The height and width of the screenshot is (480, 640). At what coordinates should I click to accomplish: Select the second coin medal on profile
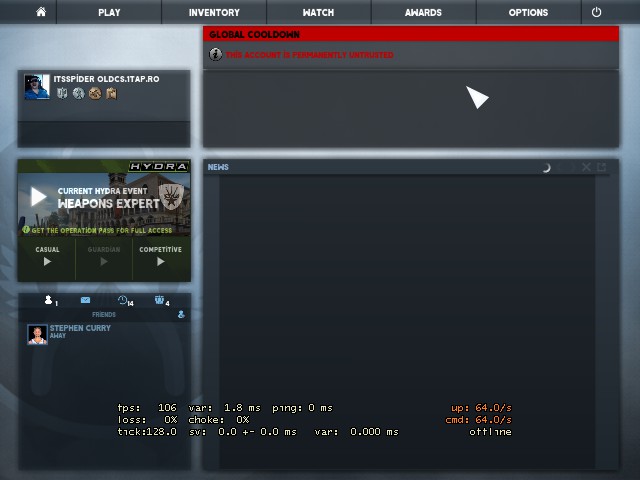pyautogui.click(x=78, y=93)
